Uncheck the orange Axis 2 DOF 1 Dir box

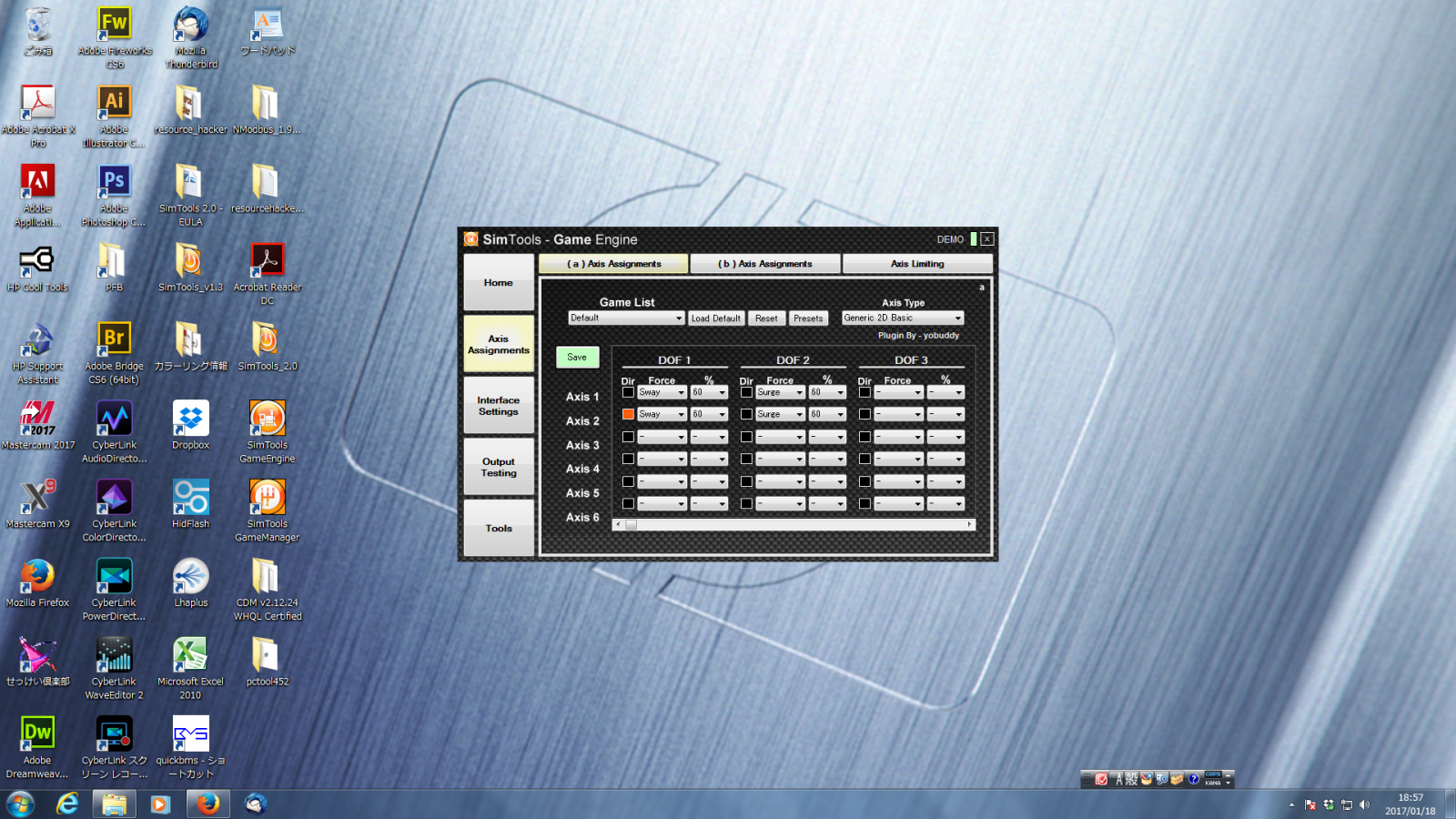pyautogui.click(x=628, y=414)
